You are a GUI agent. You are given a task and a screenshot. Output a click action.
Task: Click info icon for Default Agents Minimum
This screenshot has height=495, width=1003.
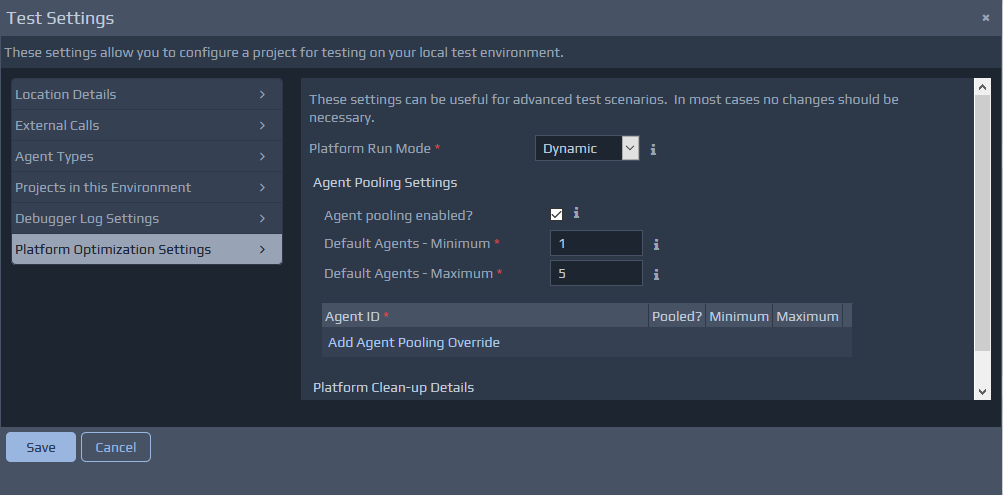[656, 244]
